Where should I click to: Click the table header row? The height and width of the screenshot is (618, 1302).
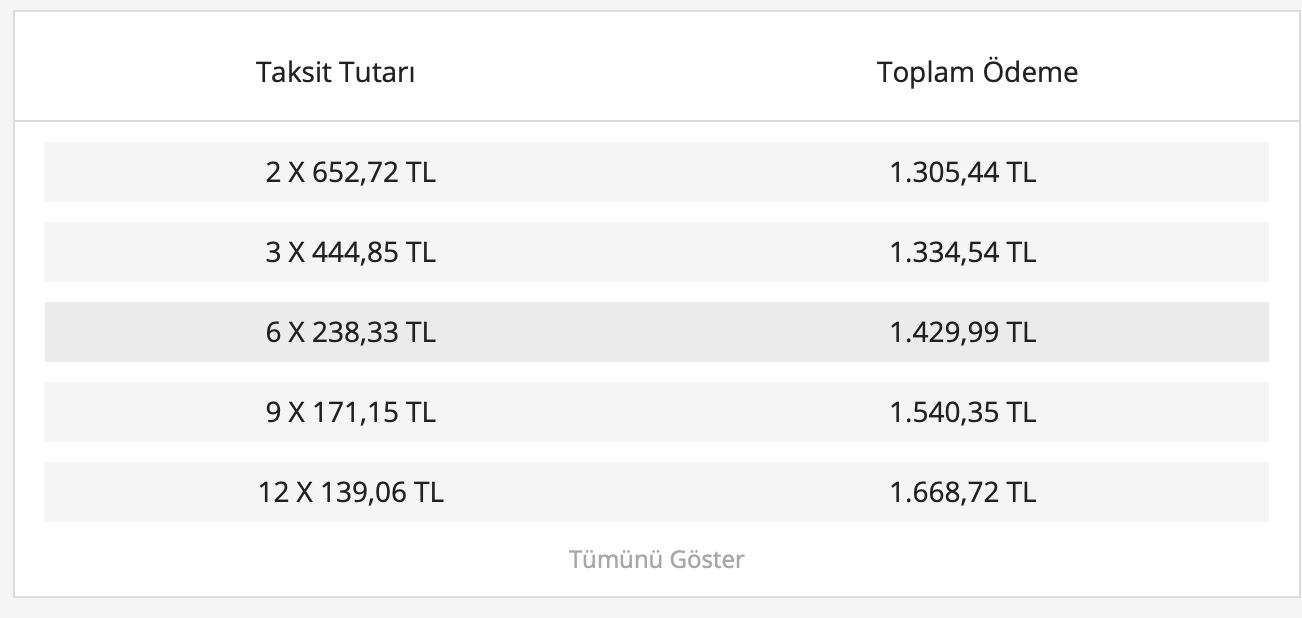(656, 72)
